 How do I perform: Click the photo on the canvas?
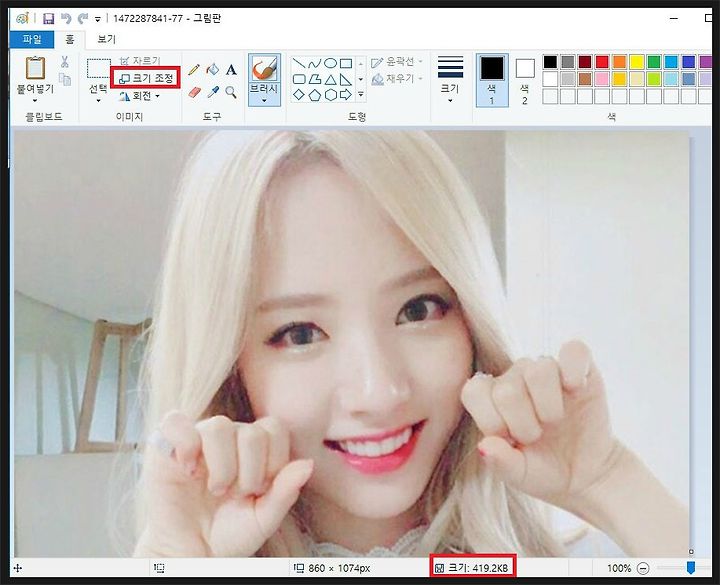point(351,343)
